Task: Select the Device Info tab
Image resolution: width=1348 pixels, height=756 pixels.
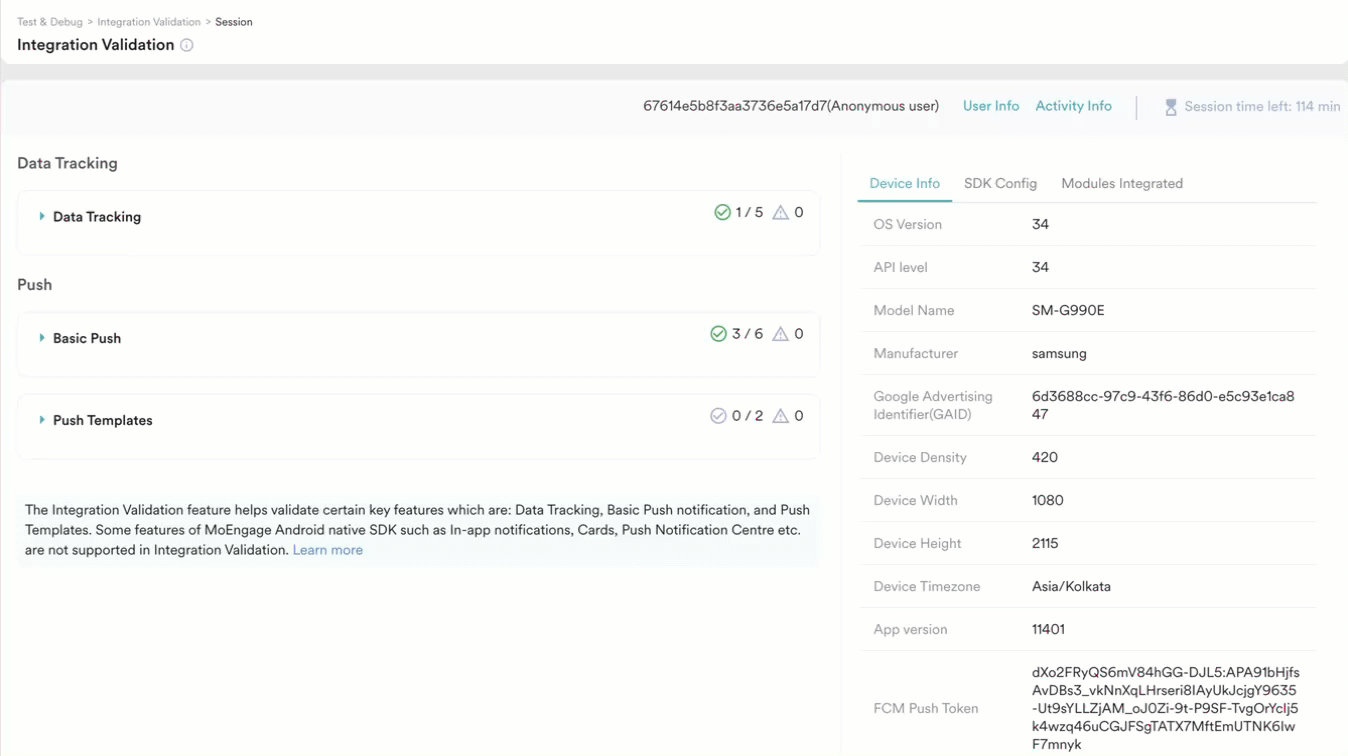Action: tap(904, 184)
